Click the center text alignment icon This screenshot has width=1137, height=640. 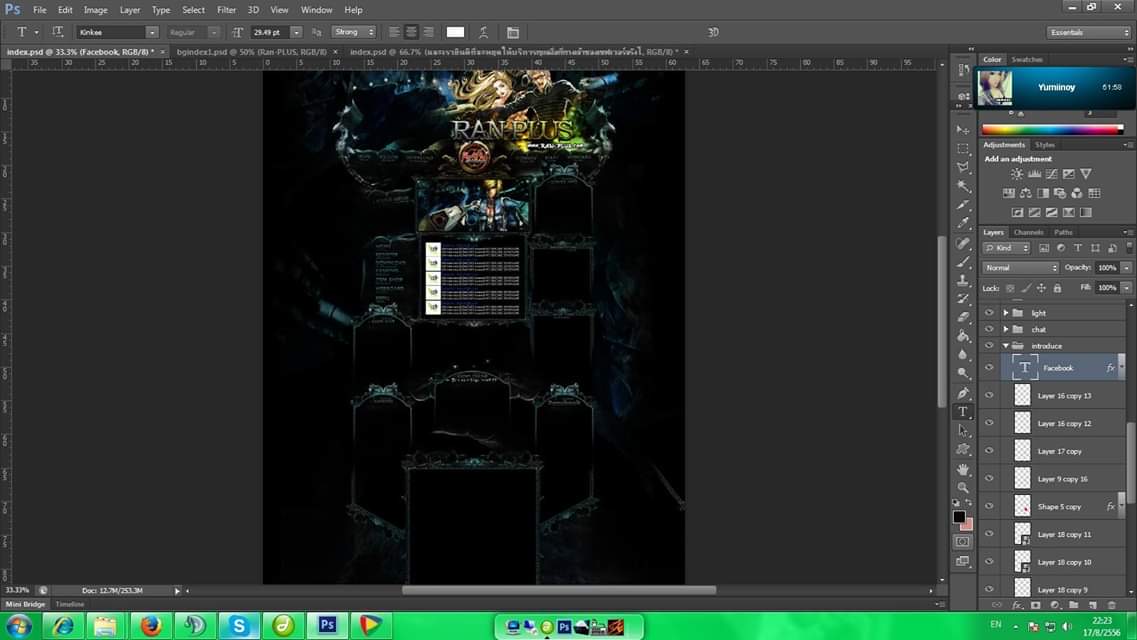tap(411, 33)
